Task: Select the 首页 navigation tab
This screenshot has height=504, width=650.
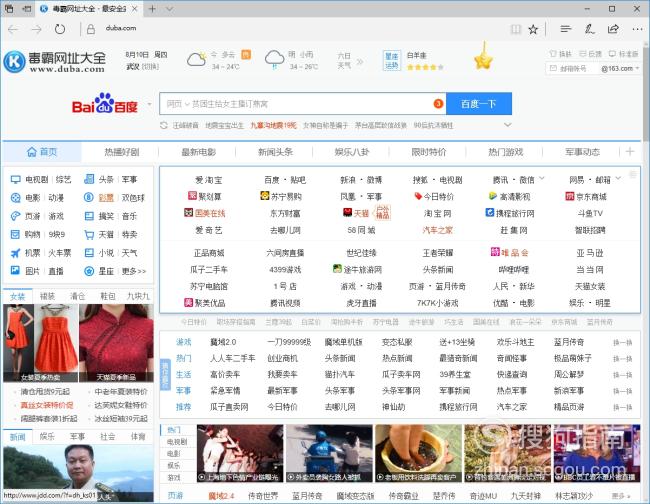Action: coord(42,152)
